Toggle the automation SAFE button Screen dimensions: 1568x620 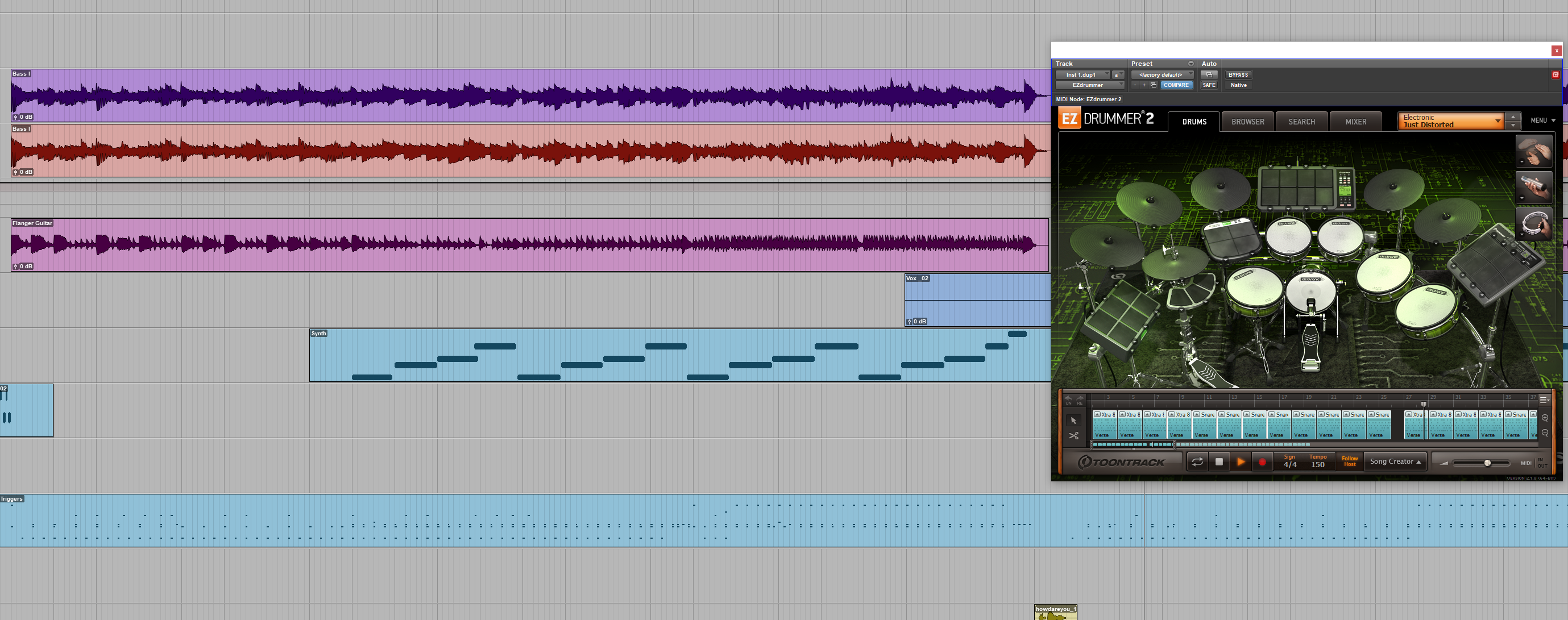[1208, 85]
